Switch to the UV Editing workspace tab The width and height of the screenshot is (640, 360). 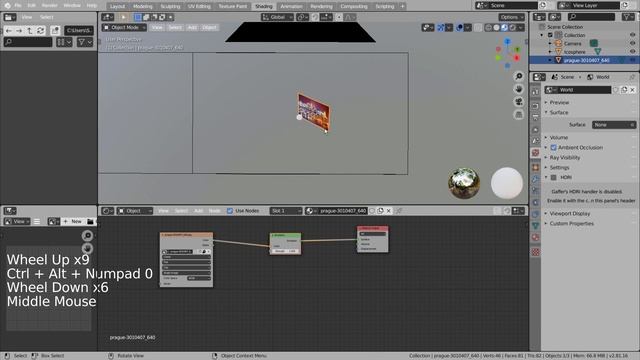pyautogui.click(x=199, y=6)
